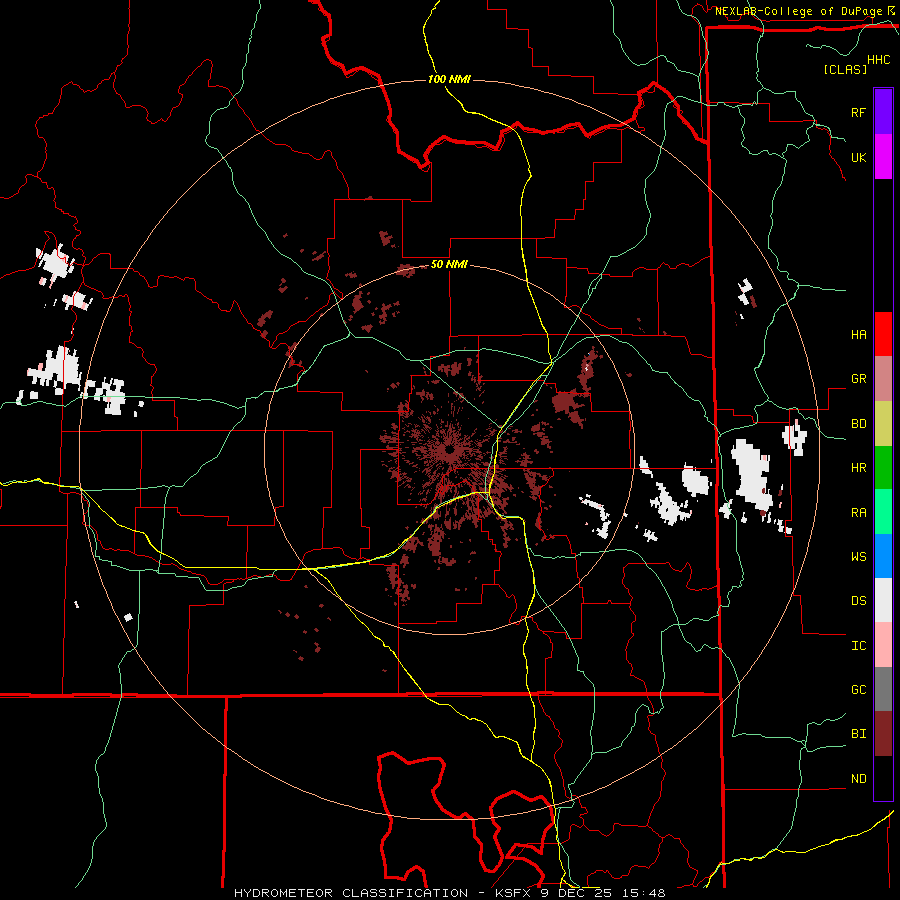
Task: Click the WS blue legend swatch
Action: [x=883, y=556]
